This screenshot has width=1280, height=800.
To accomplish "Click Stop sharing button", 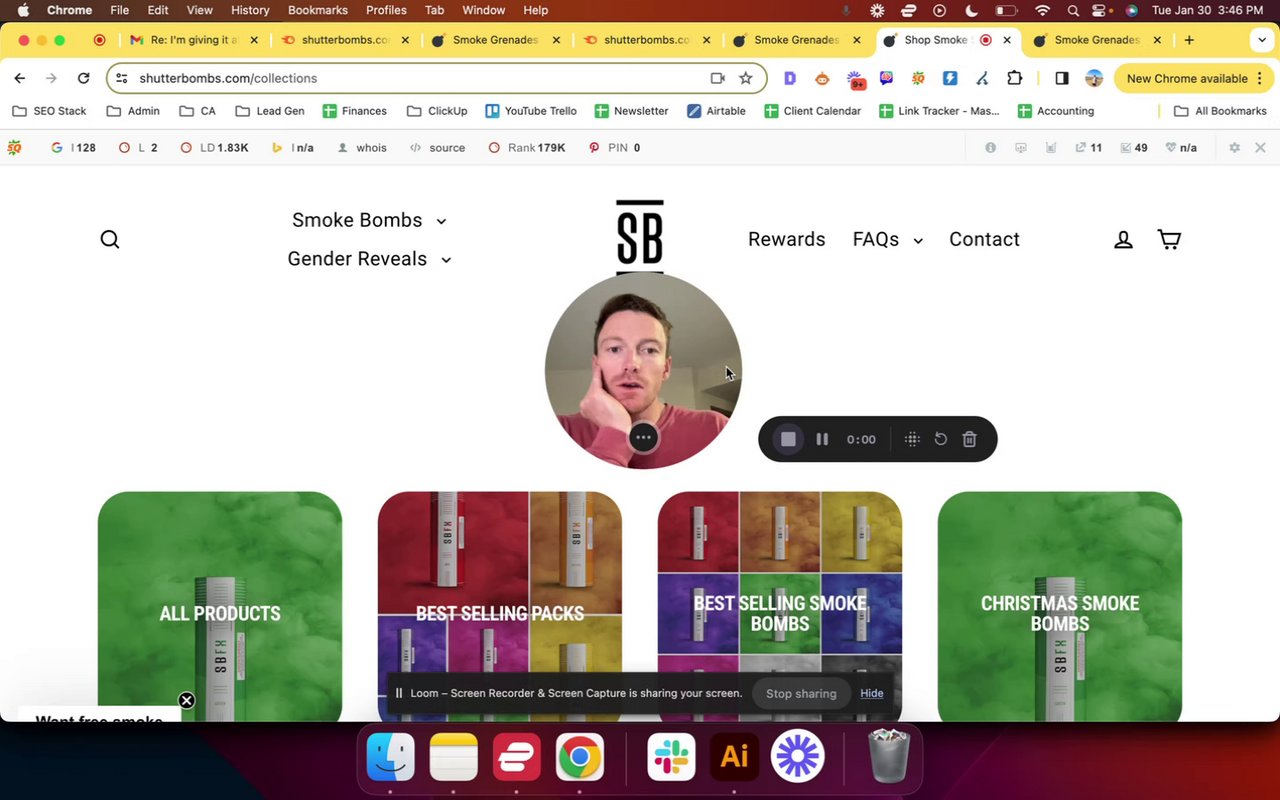I will (801, 693).
